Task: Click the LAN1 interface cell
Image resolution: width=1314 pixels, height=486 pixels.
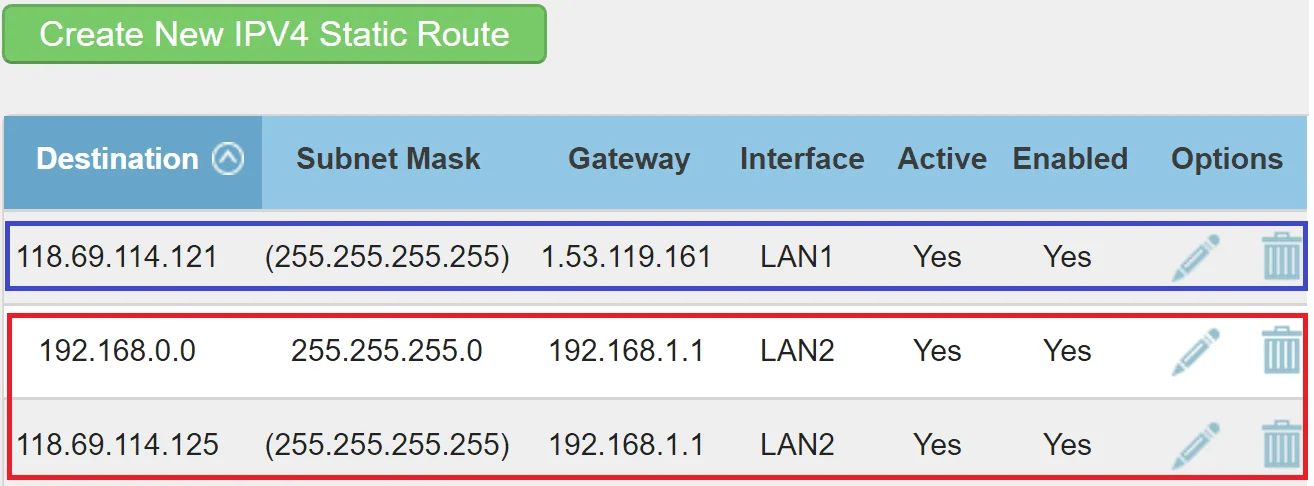Action: (797, 257)
